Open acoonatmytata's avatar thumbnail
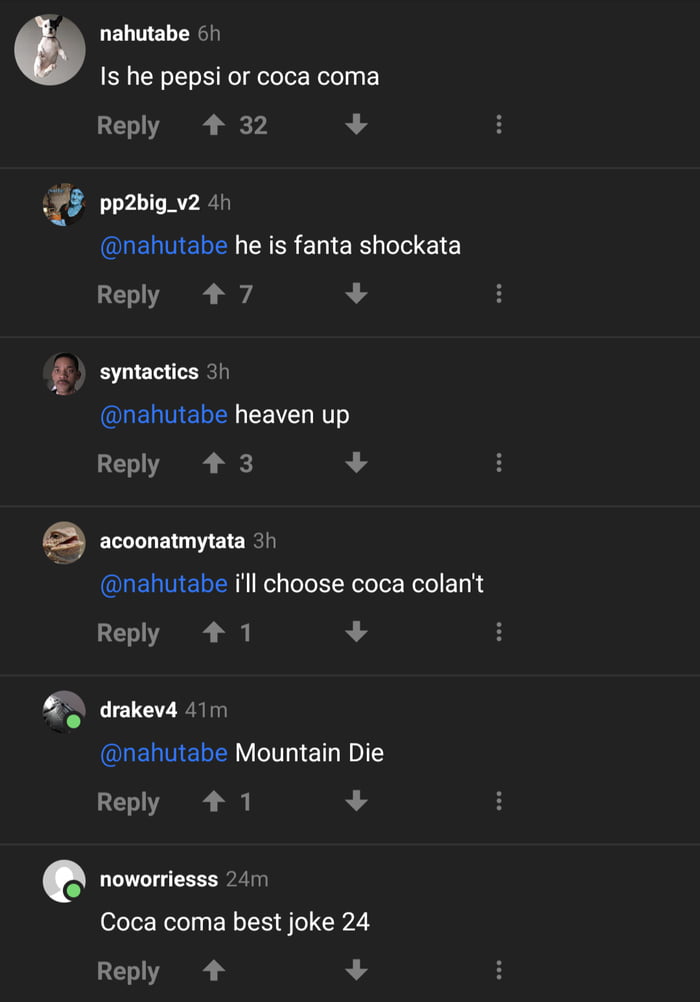 pyautogui.click(x=62, y=543)
